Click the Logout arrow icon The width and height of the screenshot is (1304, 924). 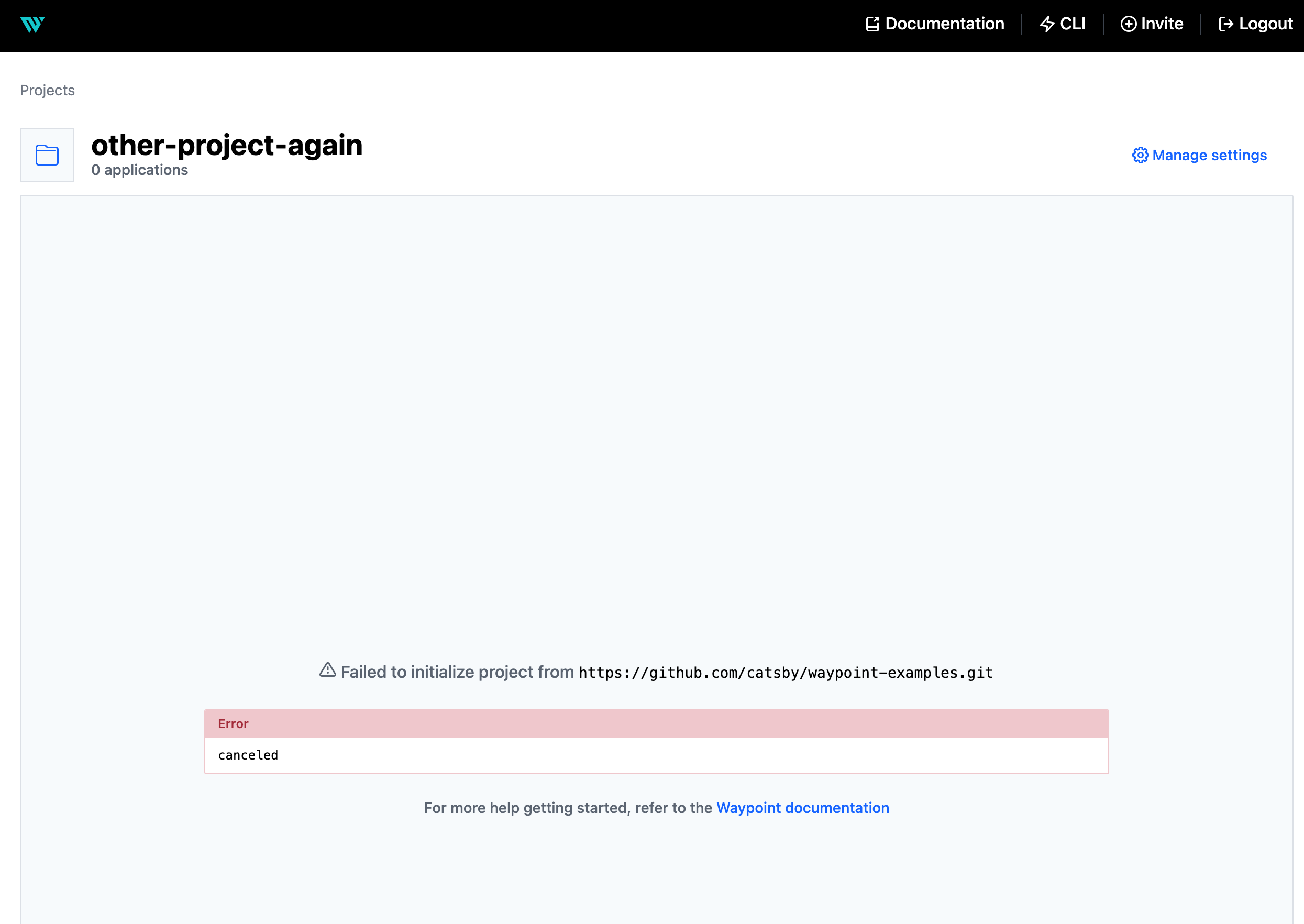pyautogui.click(x=1226, y=24)
